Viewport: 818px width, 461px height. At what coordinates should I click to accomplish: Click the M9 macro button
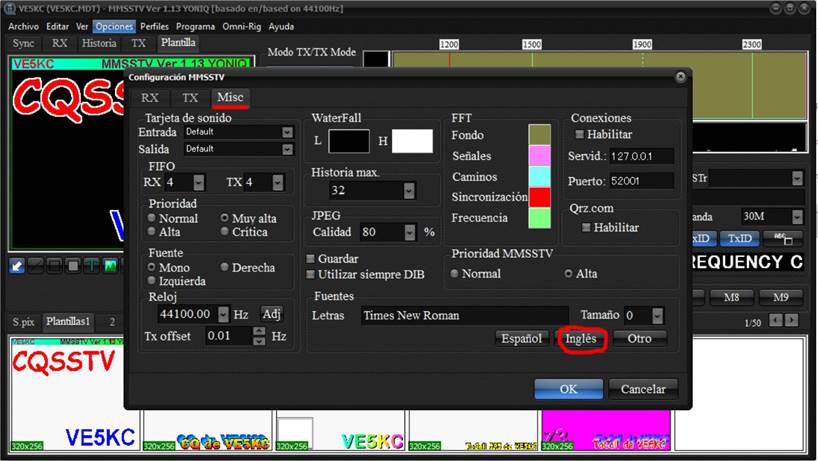[x=780, y=297]
